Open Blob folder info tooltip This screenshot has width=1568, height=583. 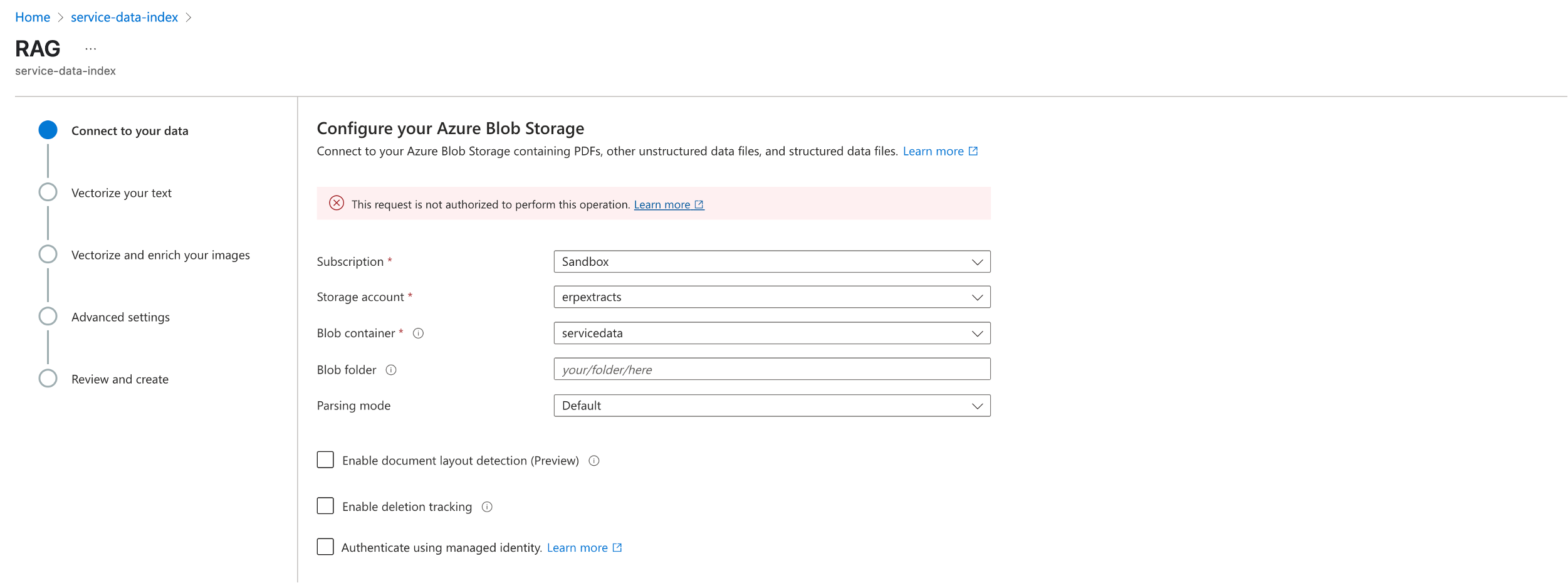point(391,370)
